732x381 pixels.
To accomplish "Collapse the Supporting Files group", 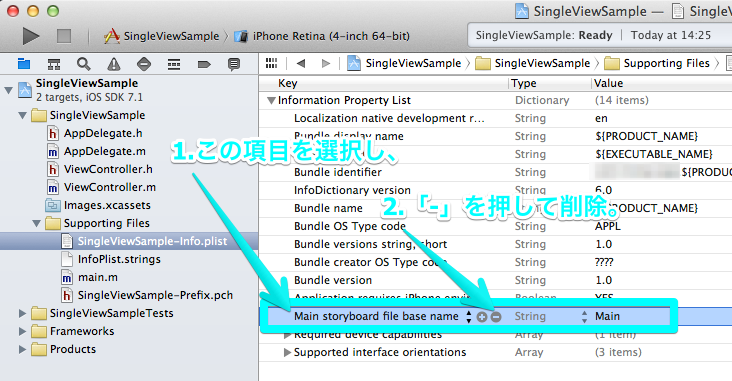I will click(36, 223).
